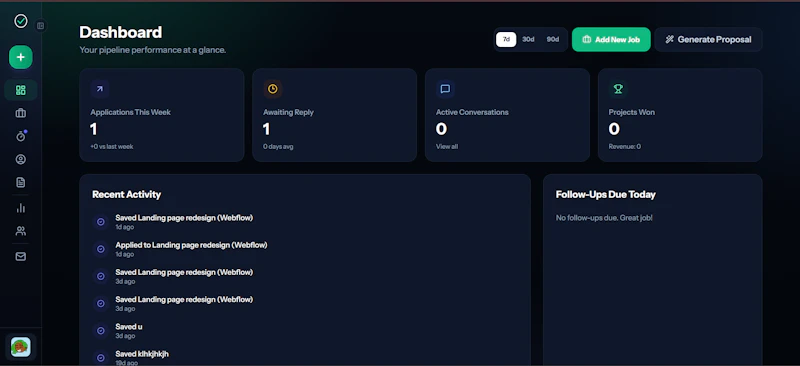Click the Active Conversations label
Screen dimensions: 800x366
[x=472, y=112]
